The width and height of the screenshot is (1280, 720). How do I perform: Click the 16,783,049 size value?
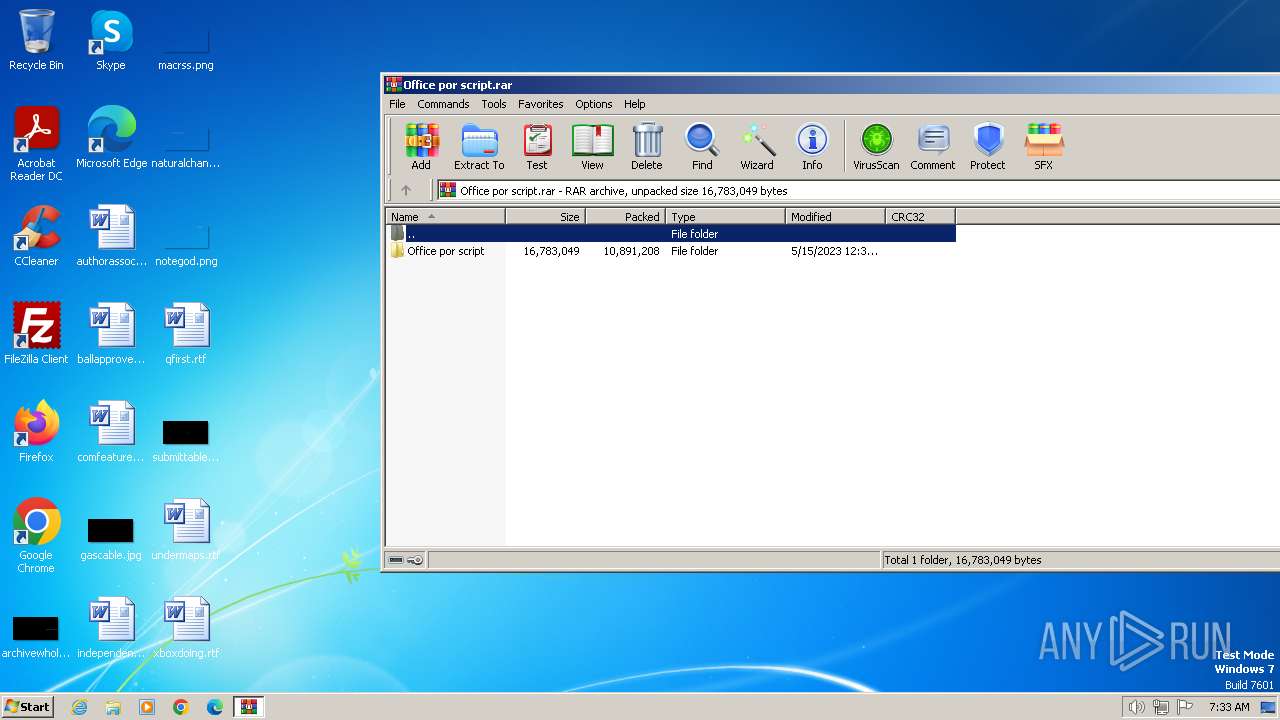(x=551, y=251)
